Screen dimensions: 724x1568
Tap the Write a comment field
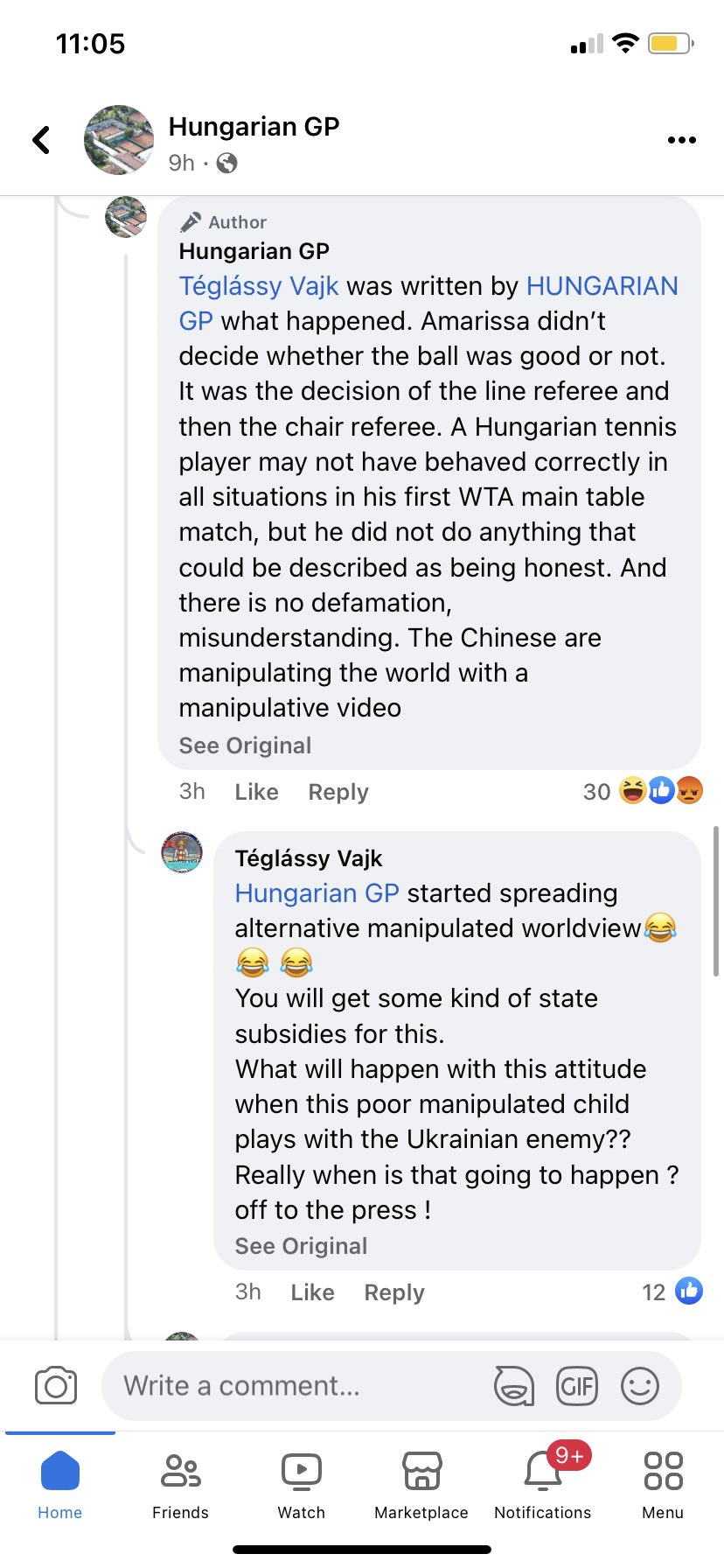[297, 1386]
